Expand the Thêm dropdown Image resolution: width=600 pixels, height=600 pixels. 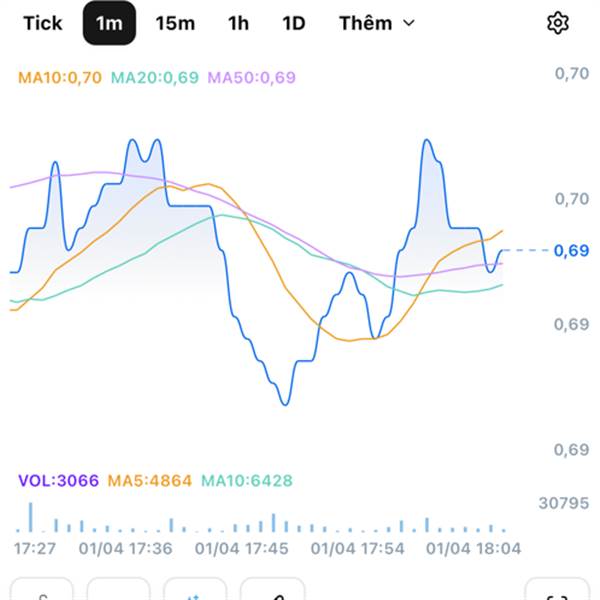(376, 24)
